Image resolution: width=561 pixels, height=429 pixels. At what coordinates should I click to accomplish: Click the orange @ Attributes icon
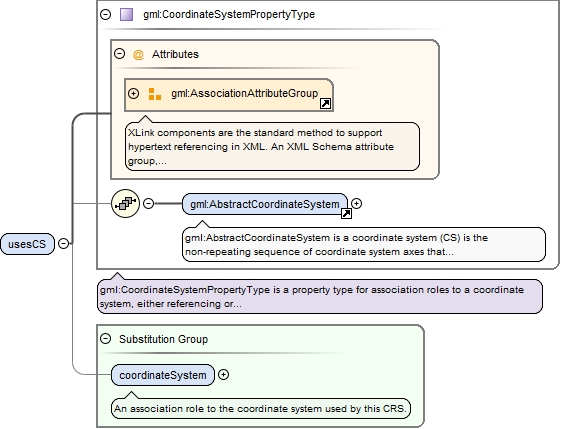pyautogui.click(x=138, y=54)
